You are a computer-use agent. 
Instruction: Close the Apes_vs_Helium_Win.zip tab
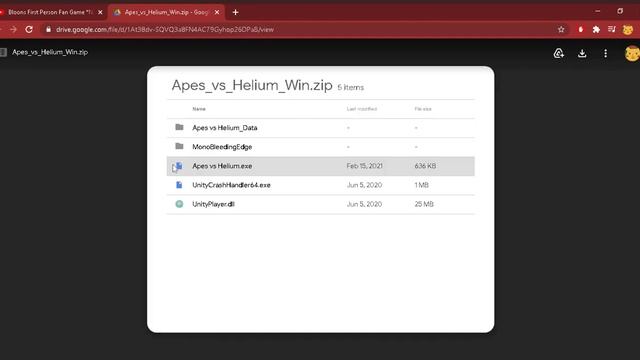point(217,12)
